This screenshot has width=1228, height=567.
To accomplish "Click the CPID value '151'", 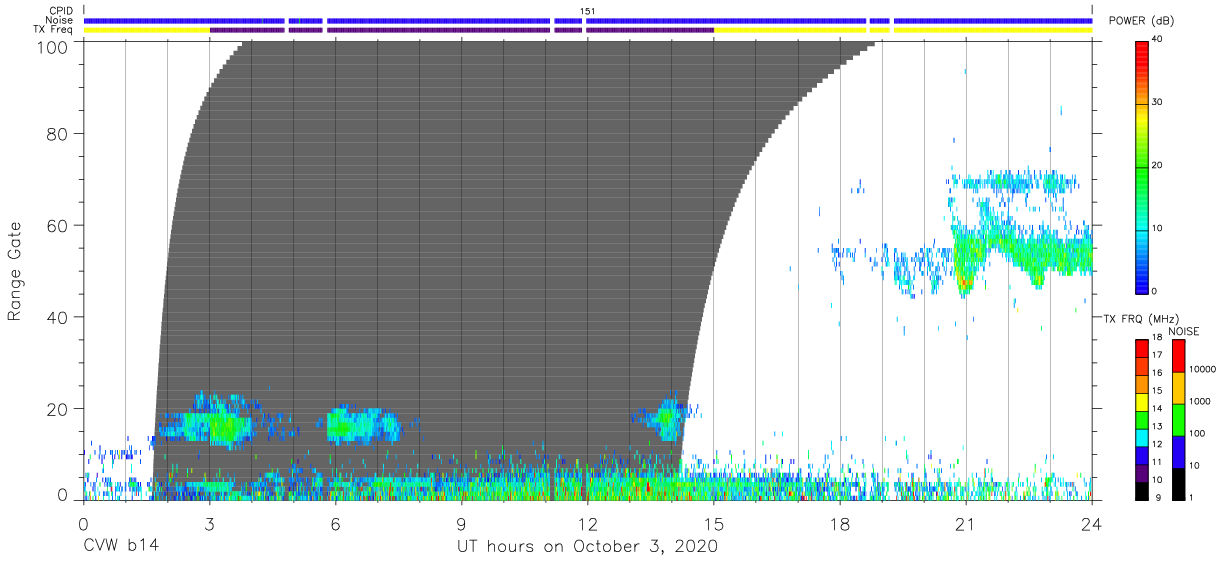I will [588, 10].
